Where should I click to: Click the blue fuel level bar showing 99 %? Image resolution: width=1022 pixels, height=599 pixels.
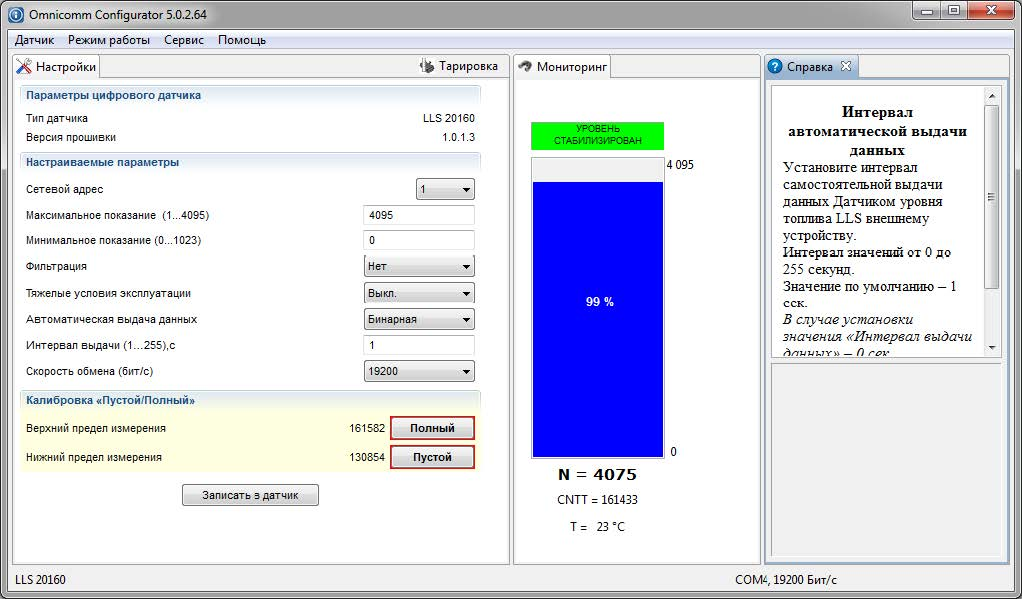coord(598,319)
